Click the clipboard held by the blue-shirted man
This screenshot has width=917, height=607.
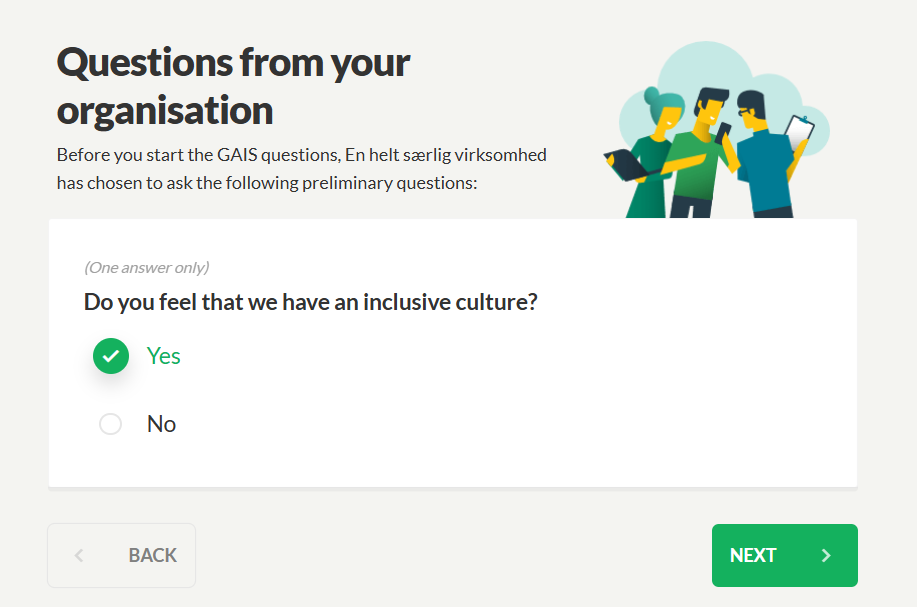799,133
